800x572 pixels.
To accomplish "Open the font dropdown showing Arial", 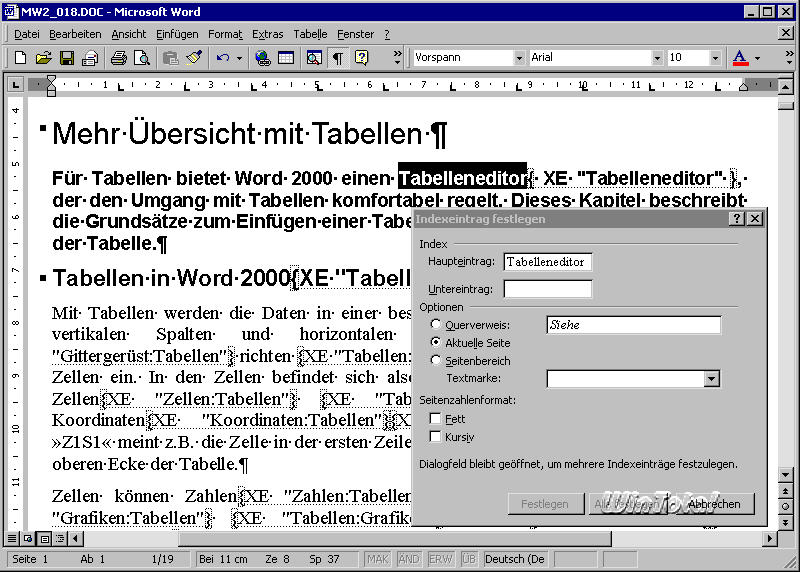I will (x=657, y=58).
